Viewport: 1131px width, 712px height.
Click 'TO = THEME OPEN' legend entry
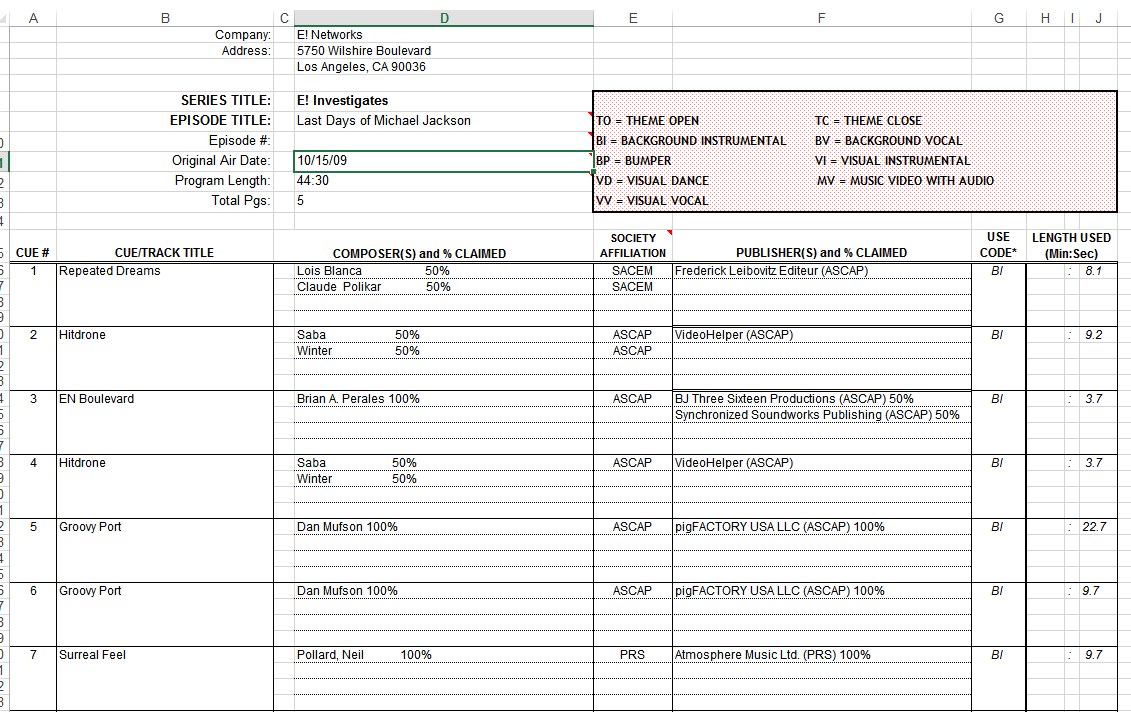[x=647, y=120]
